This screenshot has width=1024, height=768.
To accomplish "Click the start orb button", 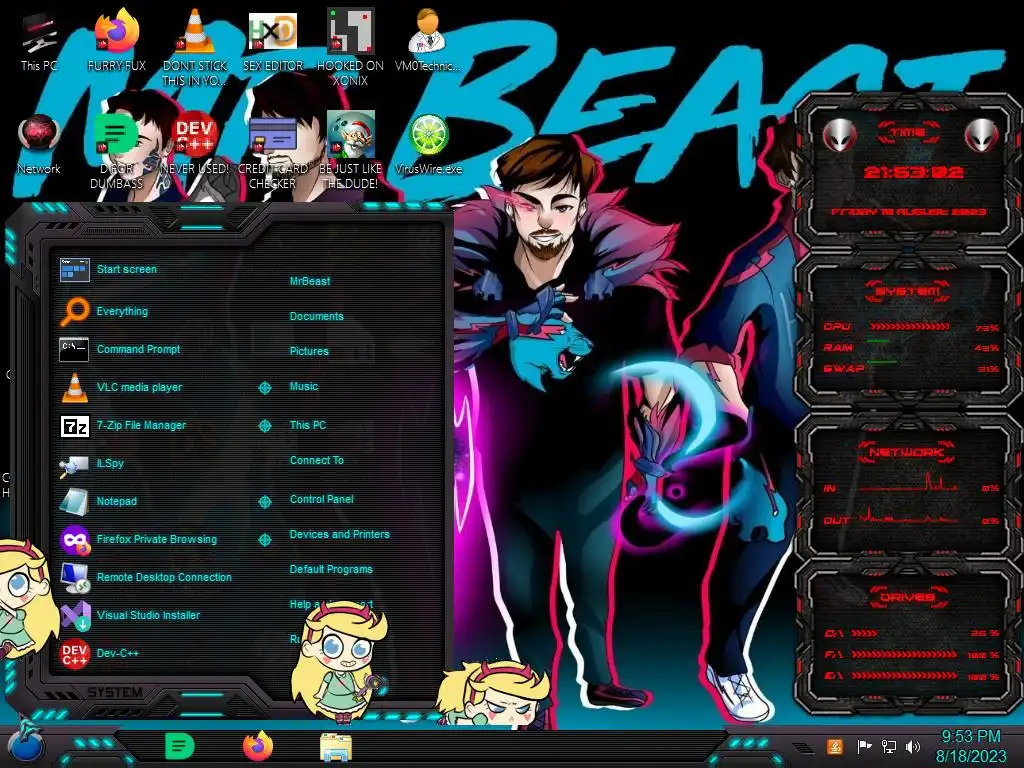I will [26, 742].
